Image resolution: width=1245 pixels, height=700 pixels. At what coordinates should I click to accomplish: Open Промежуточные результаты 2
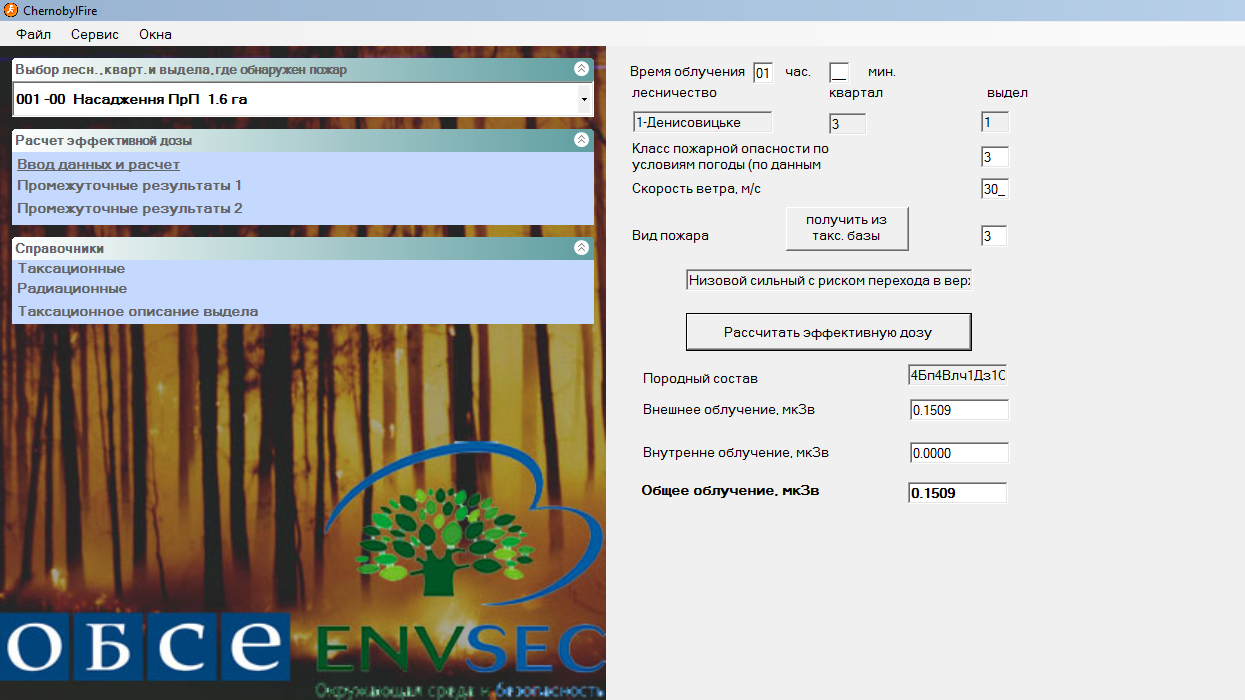129,208
